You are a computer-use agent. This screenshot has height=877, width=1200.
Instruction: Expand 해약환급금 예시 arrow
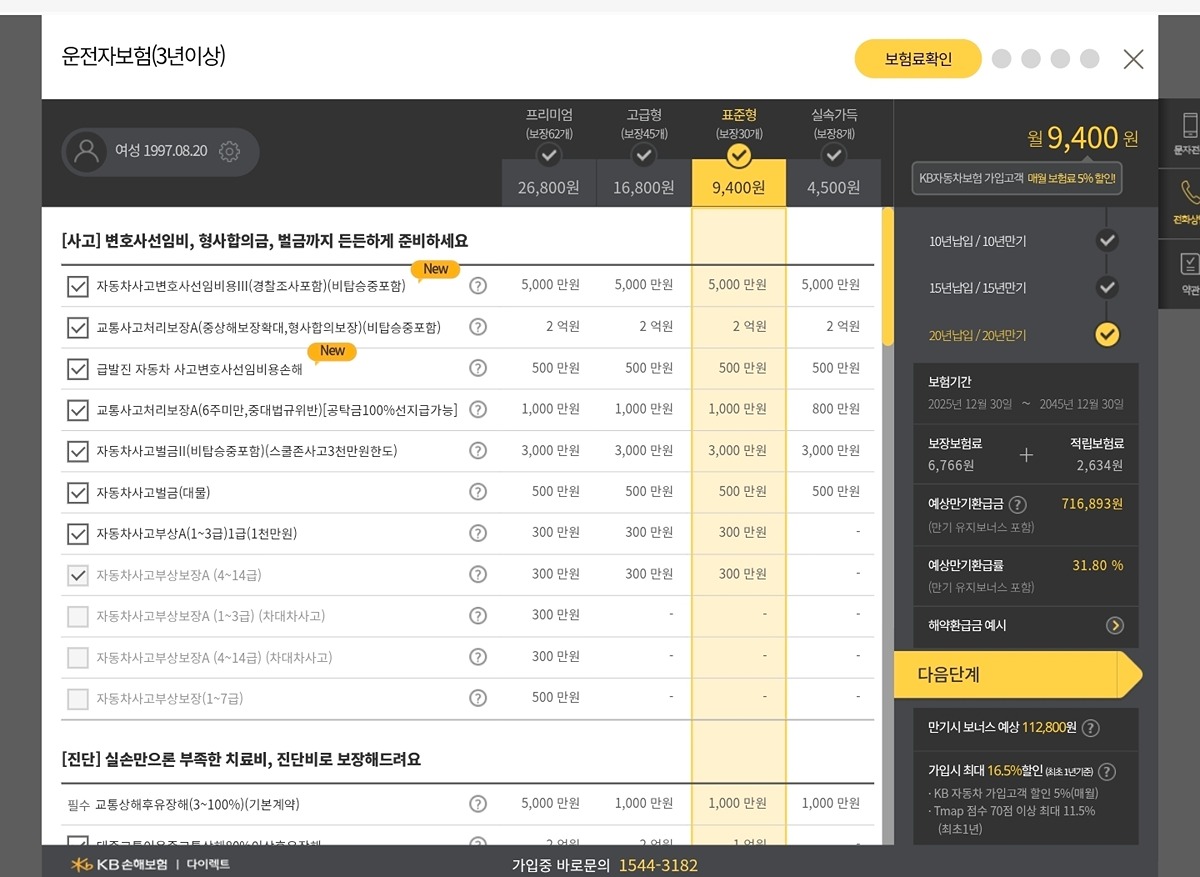(1114, 626)
